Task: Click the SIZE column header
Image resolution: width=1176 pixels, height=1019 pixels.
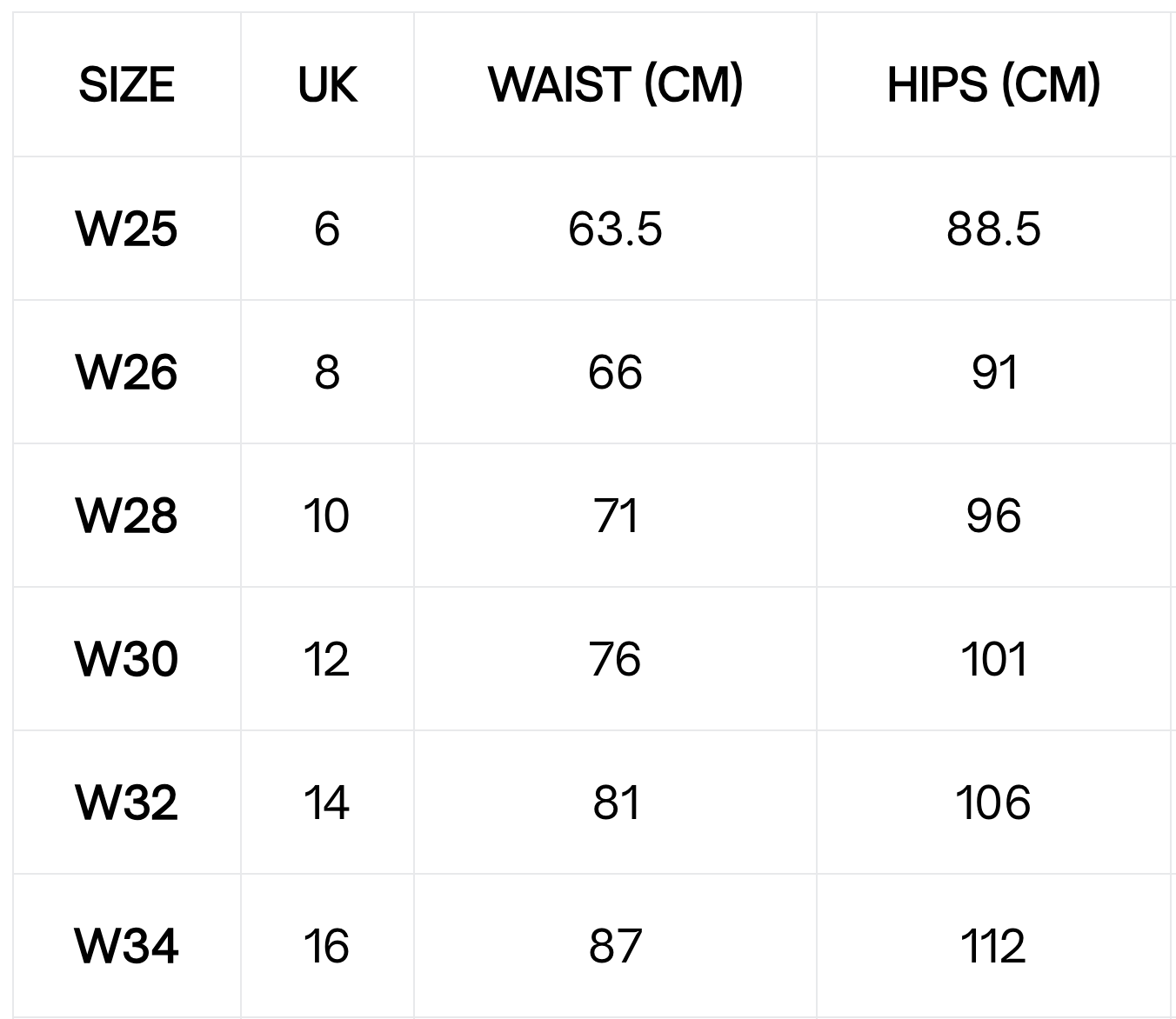Action: click(127, 85)
